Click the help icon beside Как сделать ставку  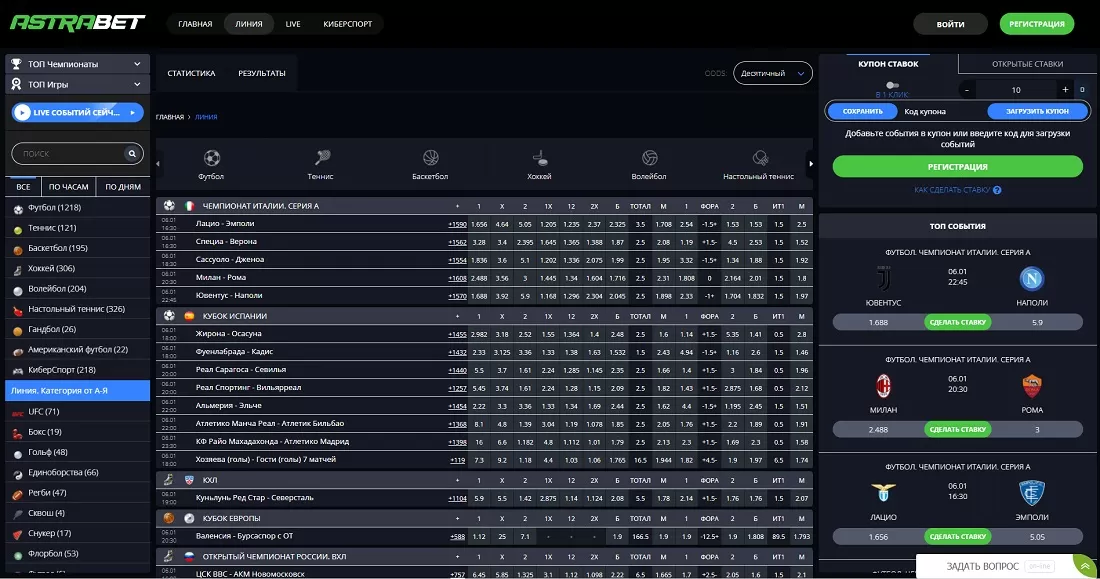(x=997, y=190)
